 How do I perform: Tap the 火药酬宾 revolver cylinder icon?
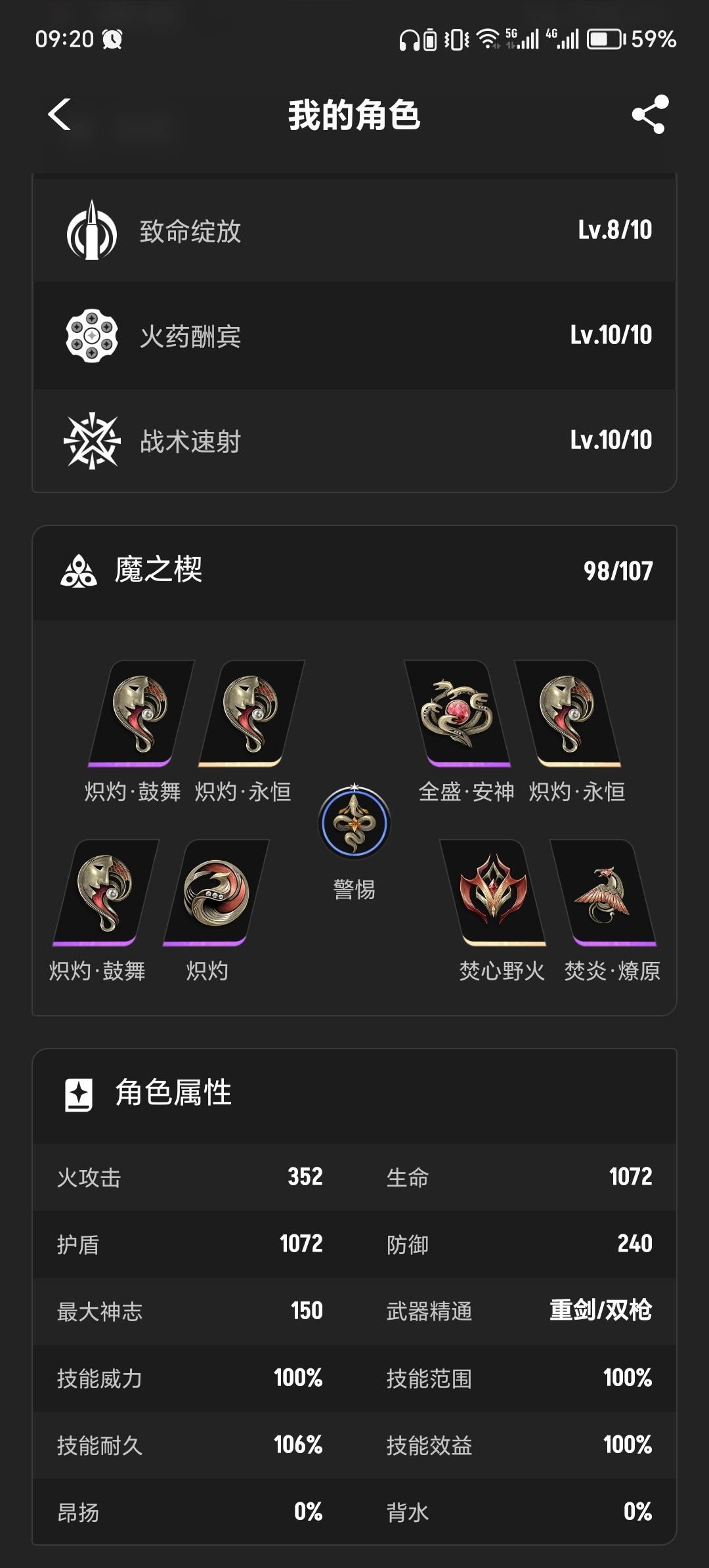point(92,336)
